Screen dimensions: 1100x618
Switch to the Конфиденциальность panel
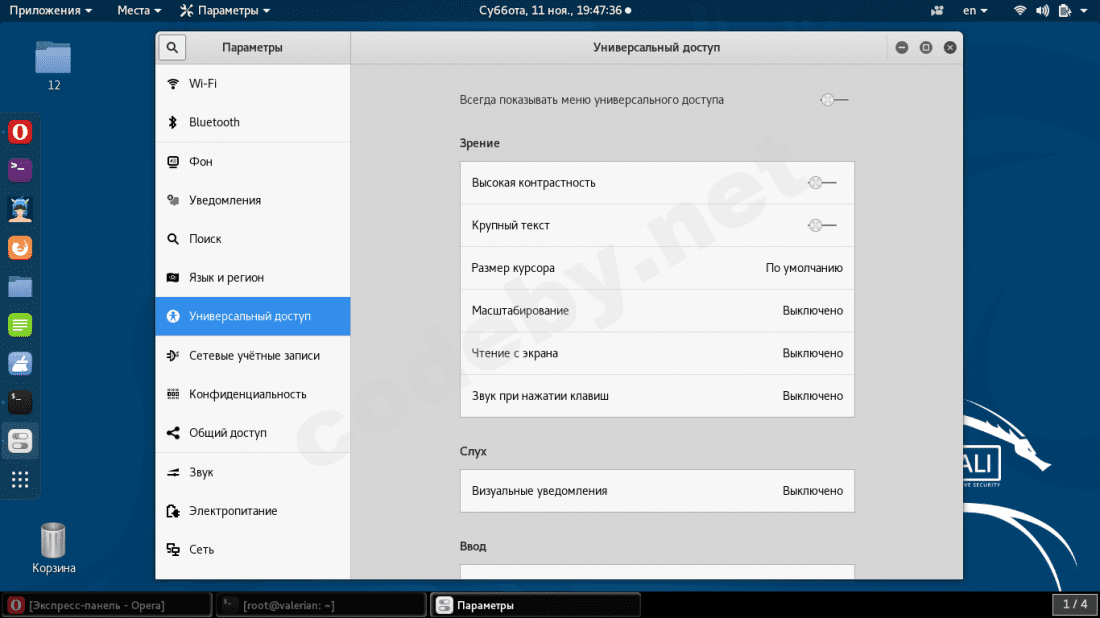point(253,394)
